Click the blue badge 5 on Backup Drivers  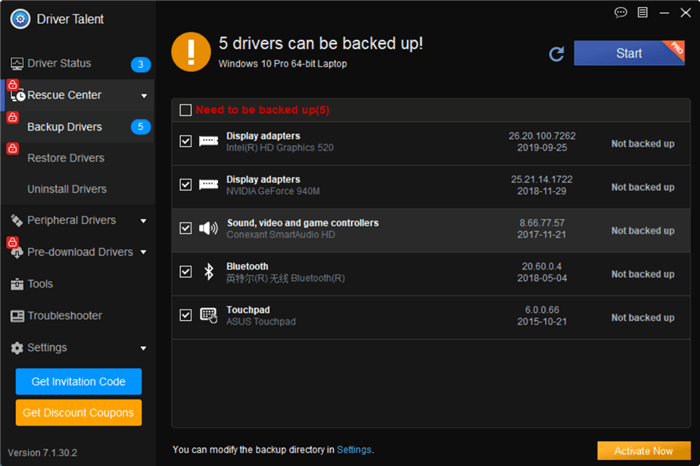[x=141, y=127]
